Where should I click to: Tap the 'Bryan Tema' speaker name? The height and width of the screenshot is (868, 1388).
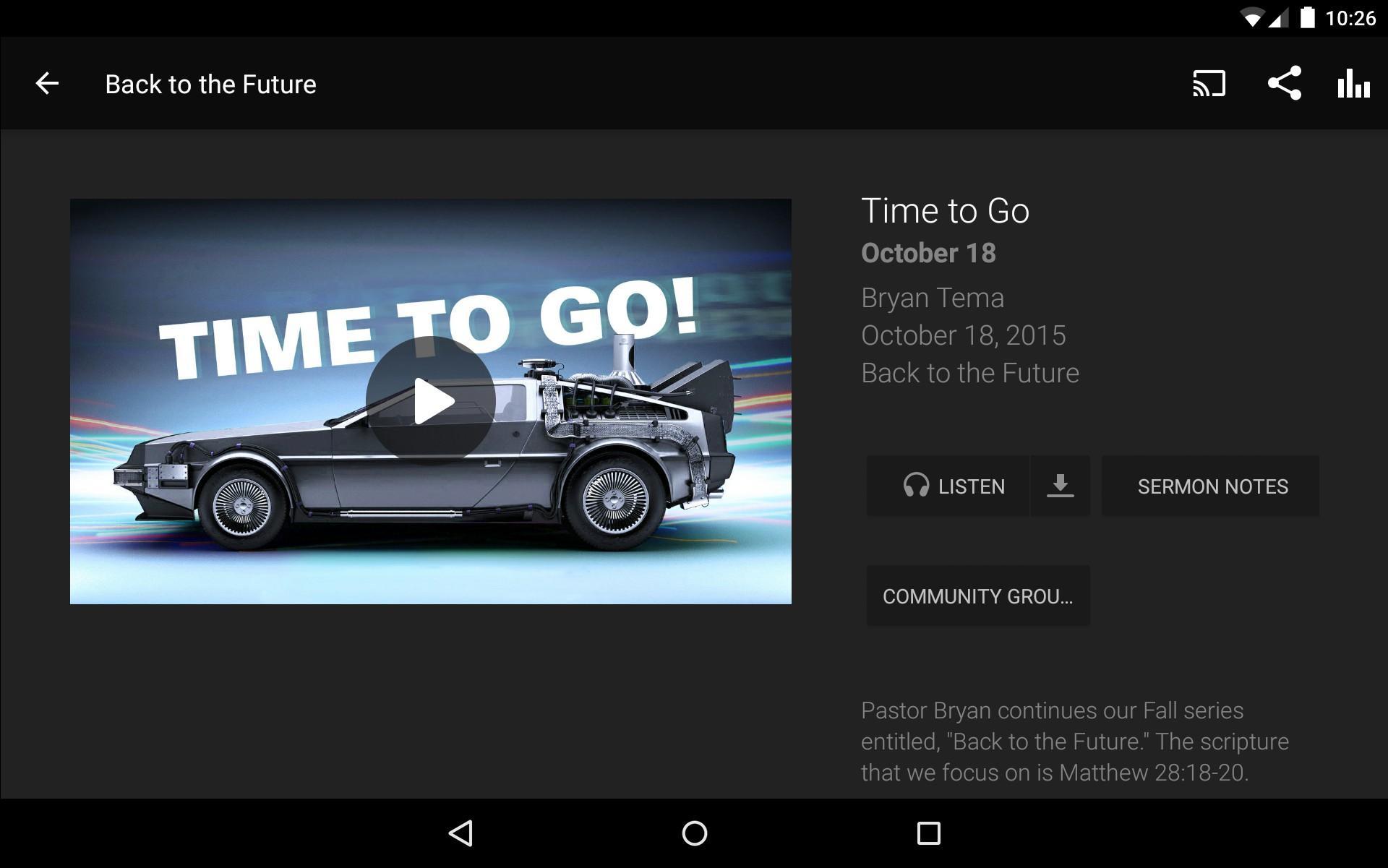pos(933,298)
